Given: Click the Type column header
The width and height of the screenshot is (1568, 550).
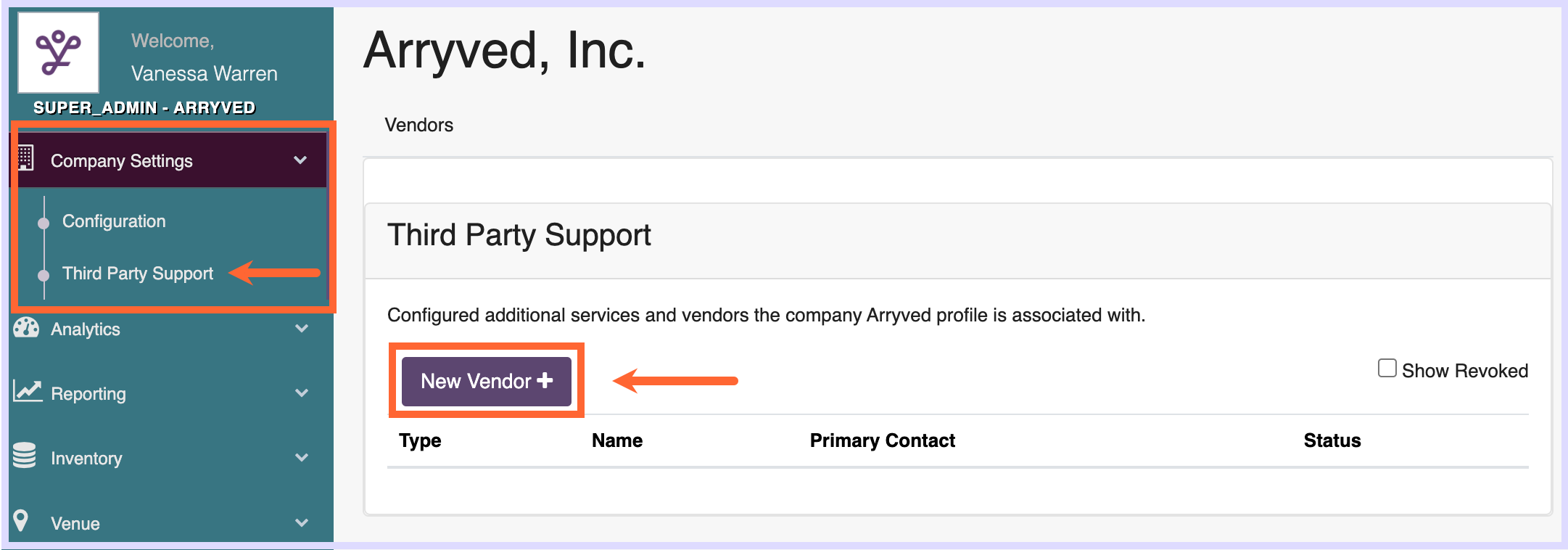Looking at the screenshot, I should 420,440.
